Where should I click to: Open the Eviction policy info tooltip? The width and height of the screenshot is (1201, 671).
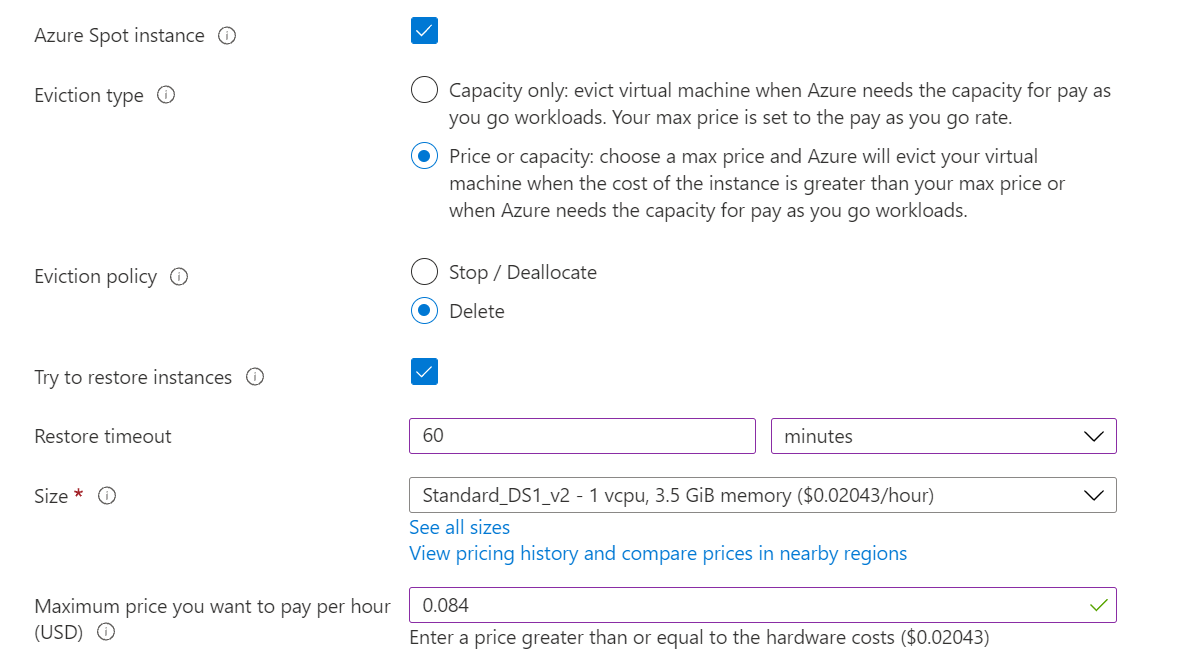point(180,277)
